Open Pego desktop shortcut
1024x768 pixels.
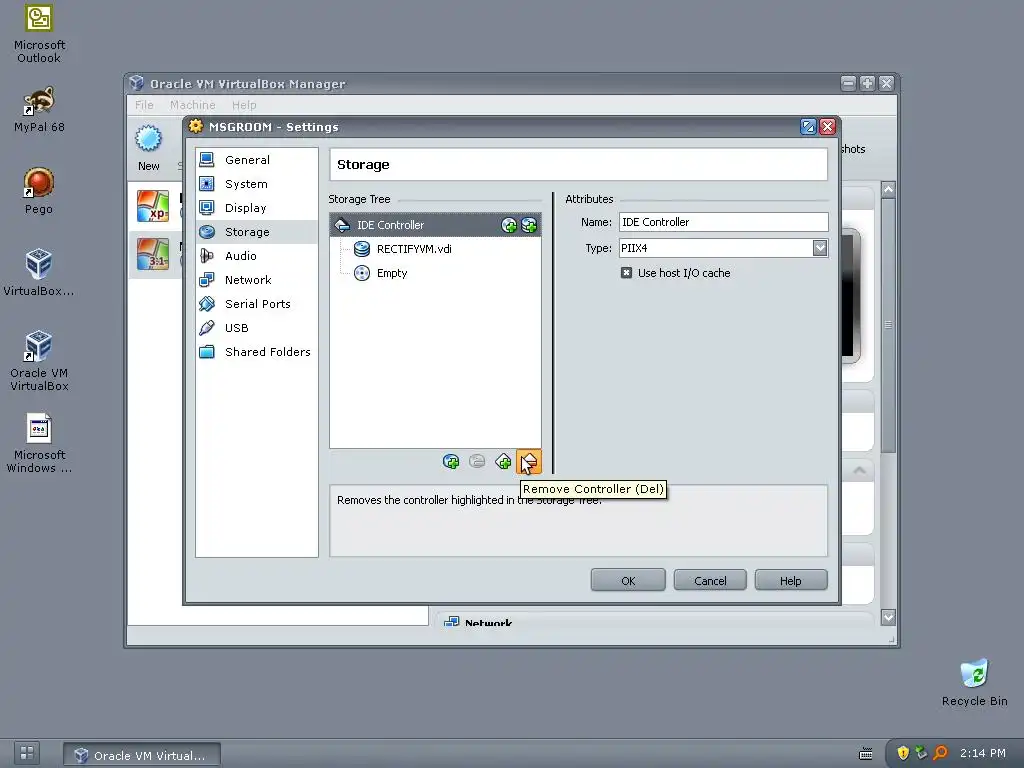click(39, 191)
